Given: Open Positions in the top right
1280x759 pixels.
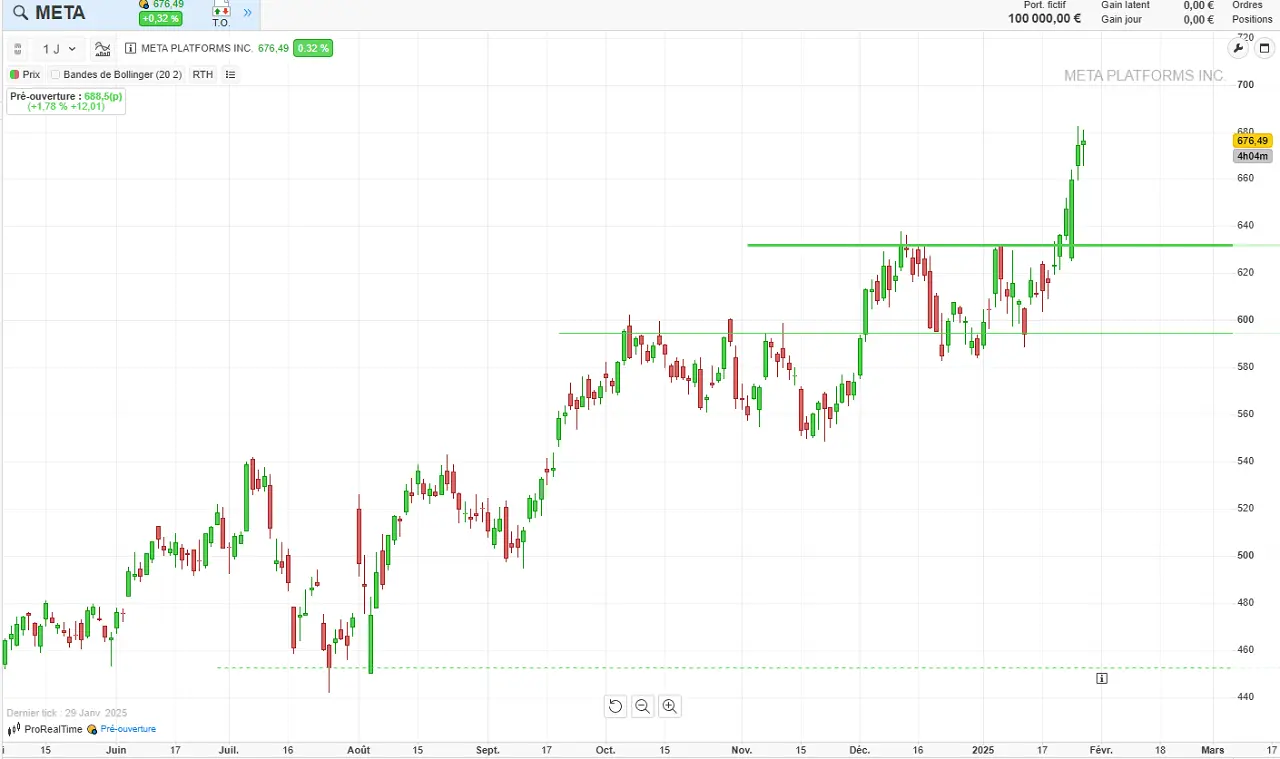Looking at the screenshot, I should click(1252, 19).
